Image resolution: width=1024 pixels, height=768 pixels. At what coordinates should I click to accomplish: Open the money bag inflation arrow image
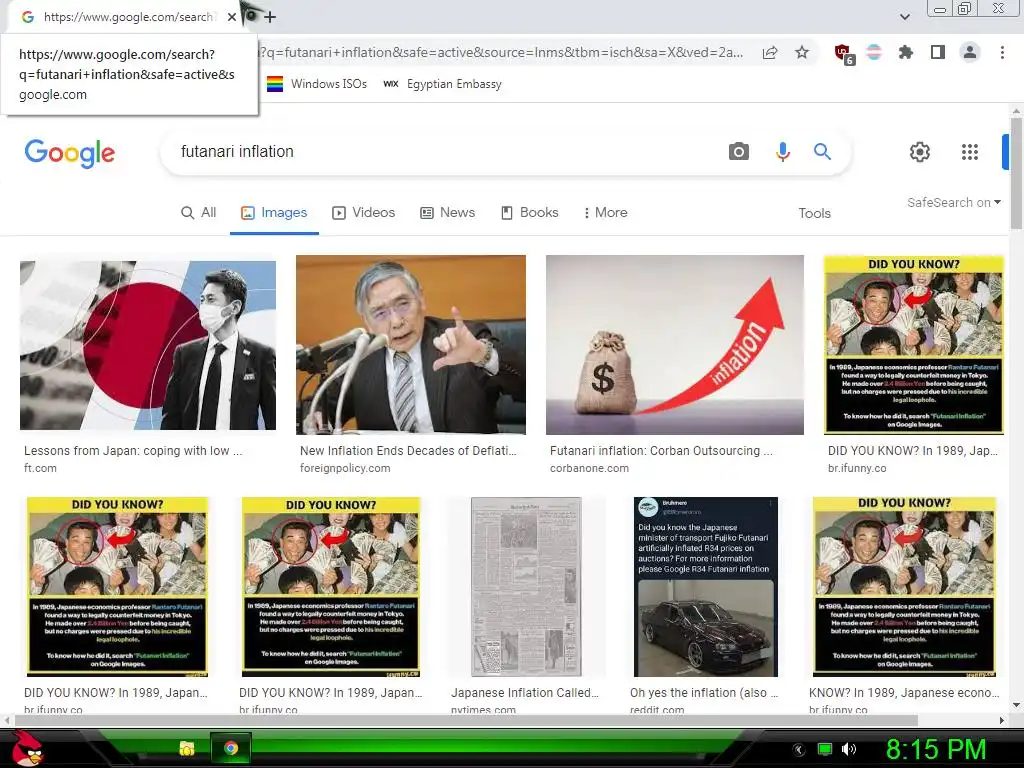tap(675, 344)
